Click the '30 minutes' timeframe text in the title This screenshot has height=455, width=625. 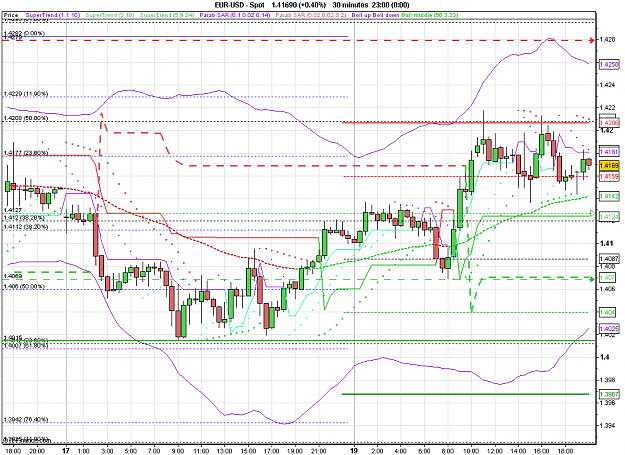pos(350,5)
